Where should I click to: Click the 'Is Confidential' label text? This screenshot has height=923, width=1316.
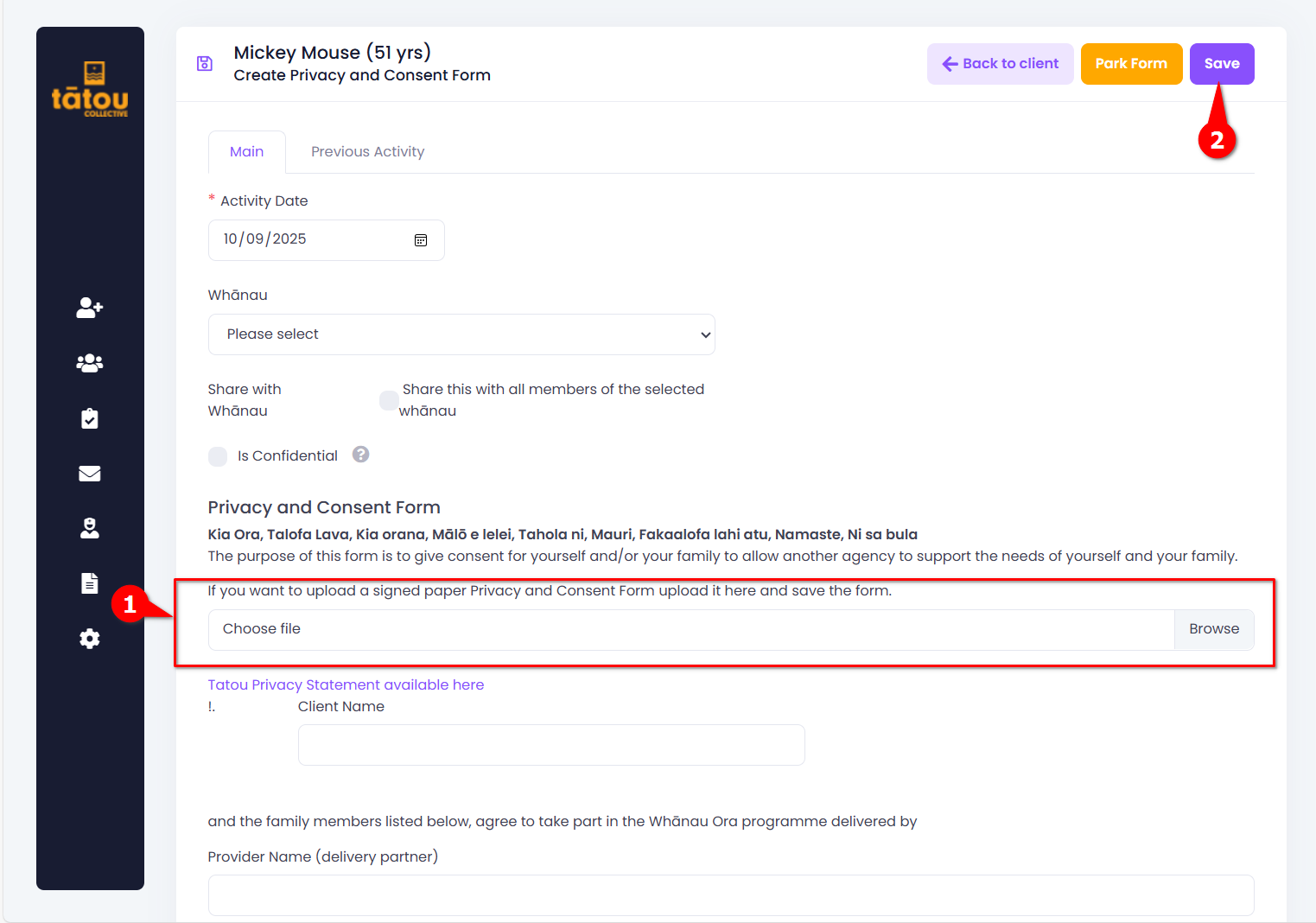click(288, 456)
